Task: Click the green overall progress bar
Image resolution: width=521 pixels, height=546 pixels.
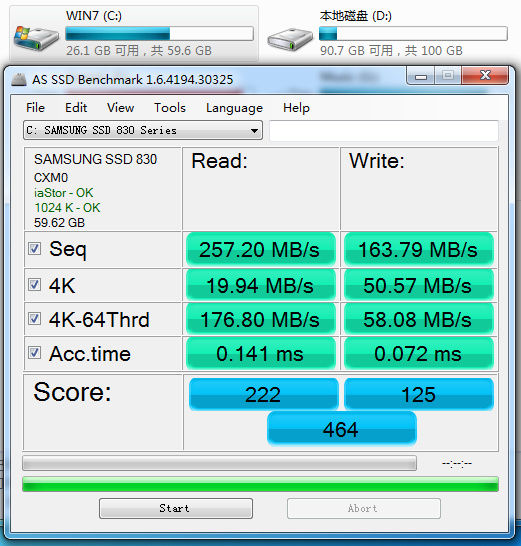Action: [x=260, y=484]
